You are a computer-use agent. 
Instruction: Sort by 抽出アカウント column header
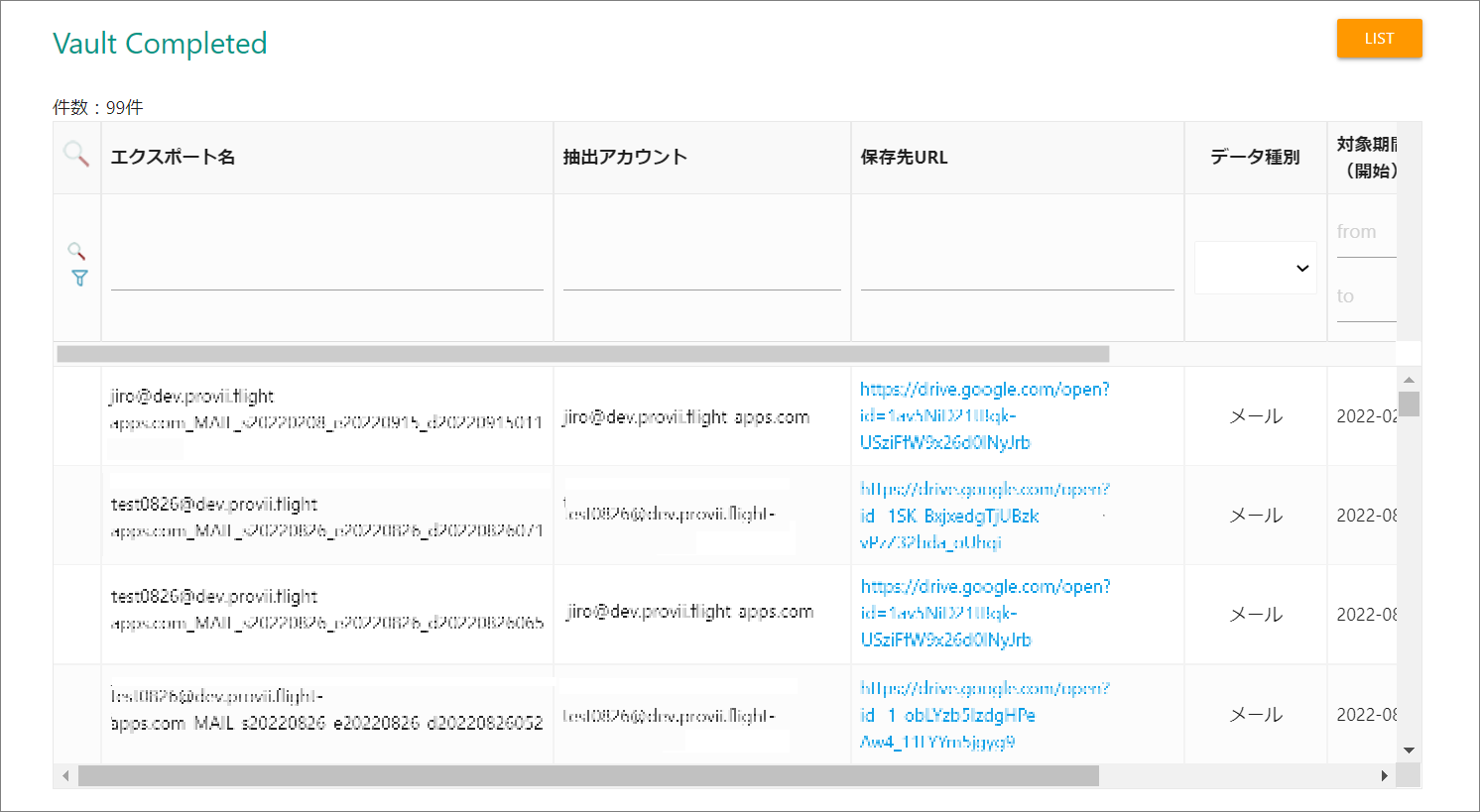coord(625,157)
